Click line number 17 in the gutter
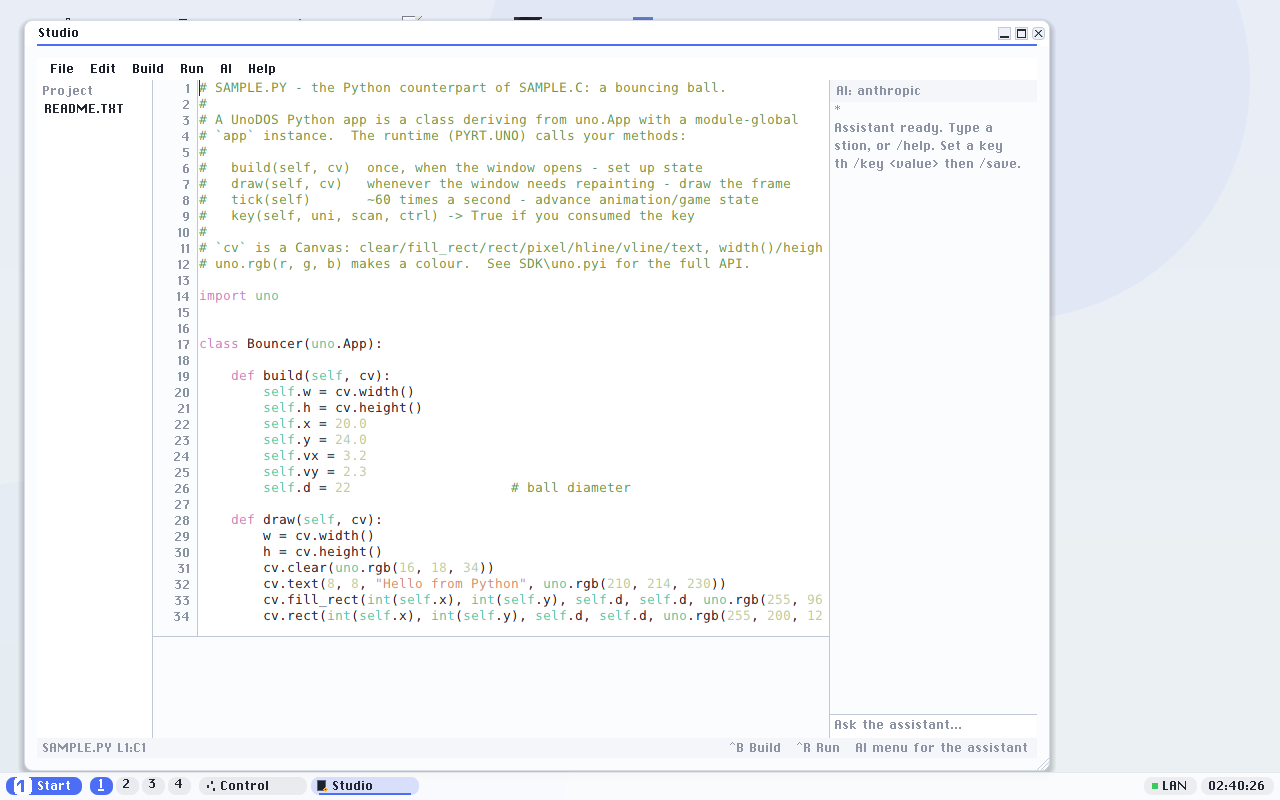The height and width of the screenshot is (800, 1280). (x=183, y=344)
